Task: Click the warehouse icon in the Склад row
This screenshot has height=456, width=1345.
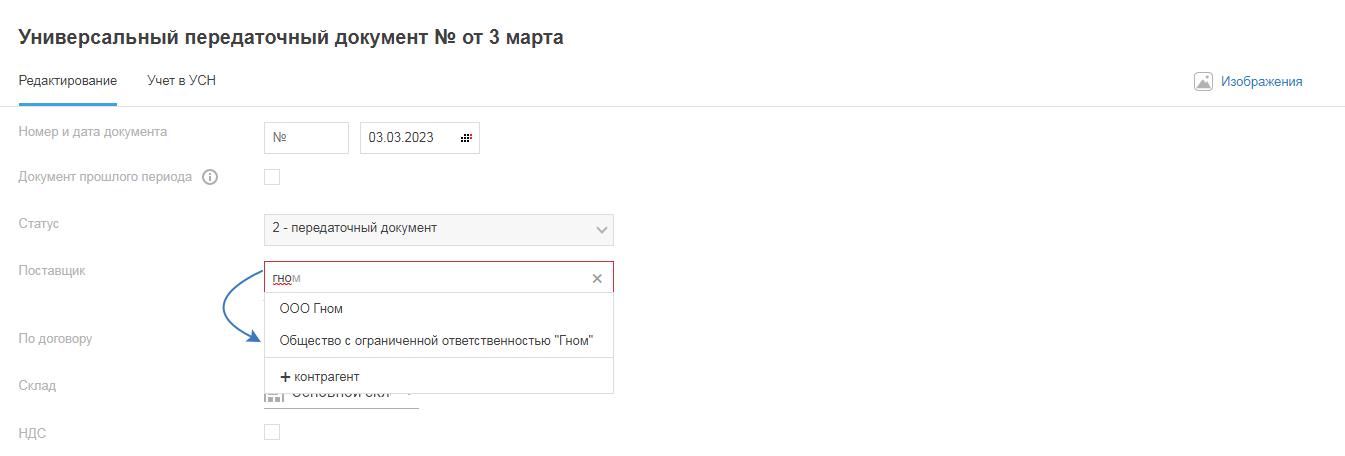Action: click(271, 398)
